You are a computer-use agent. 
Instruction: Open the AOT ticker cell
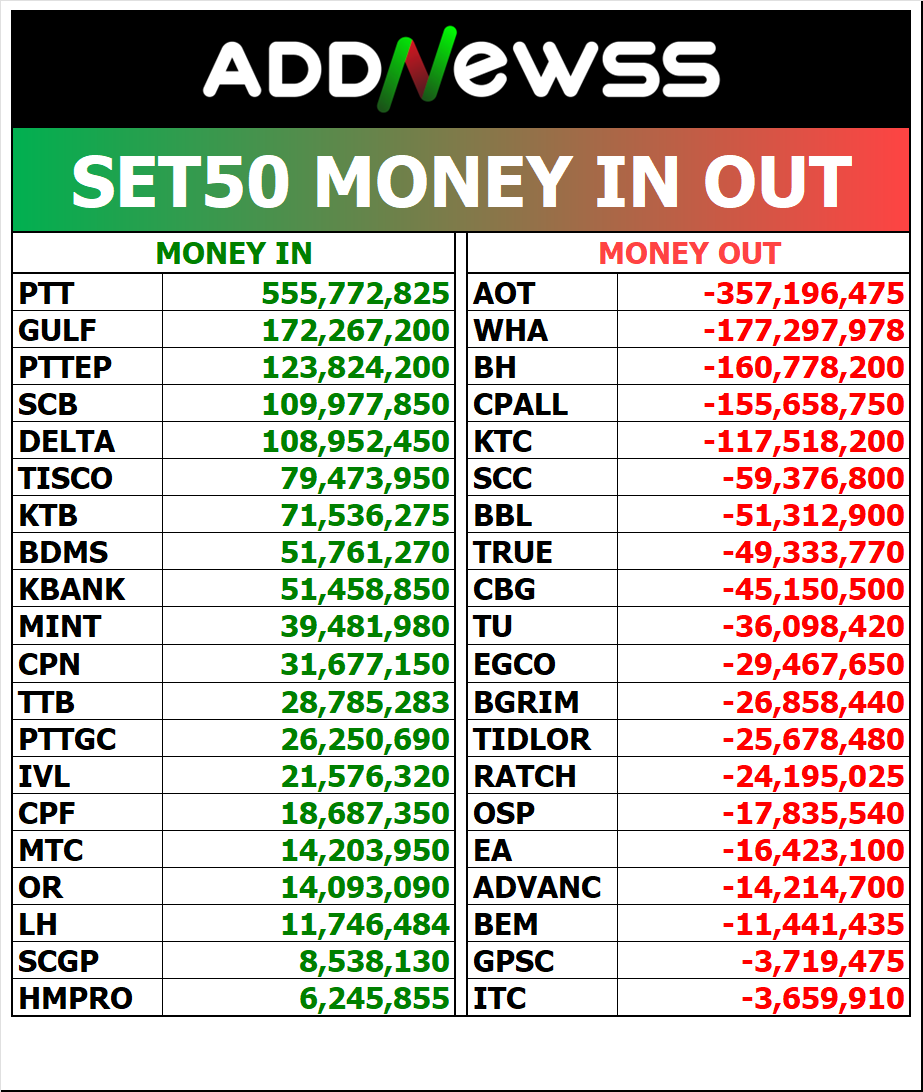[x=504, y=293]
